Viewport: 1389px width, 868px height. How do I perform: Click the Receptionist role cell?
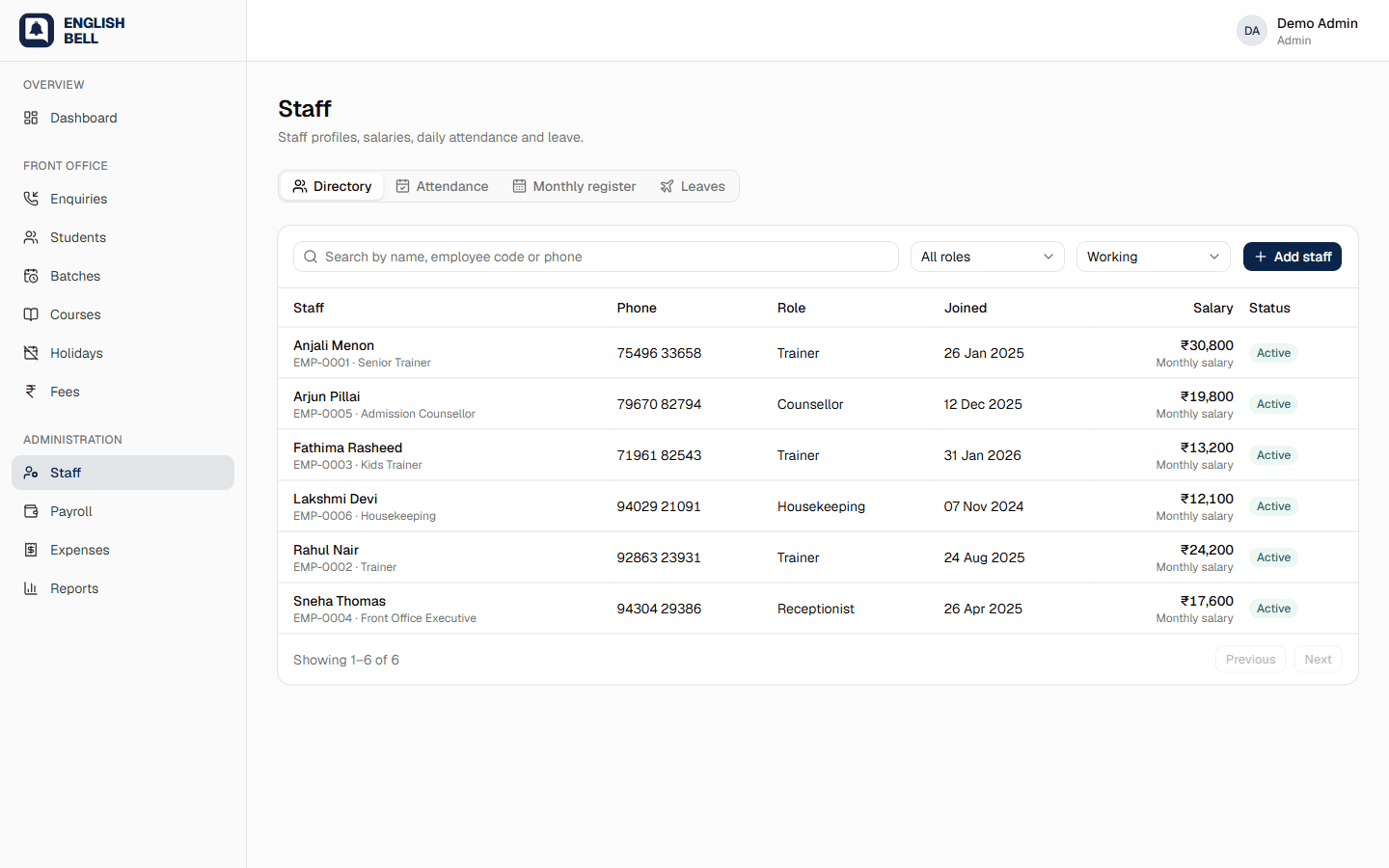point(816,609)
